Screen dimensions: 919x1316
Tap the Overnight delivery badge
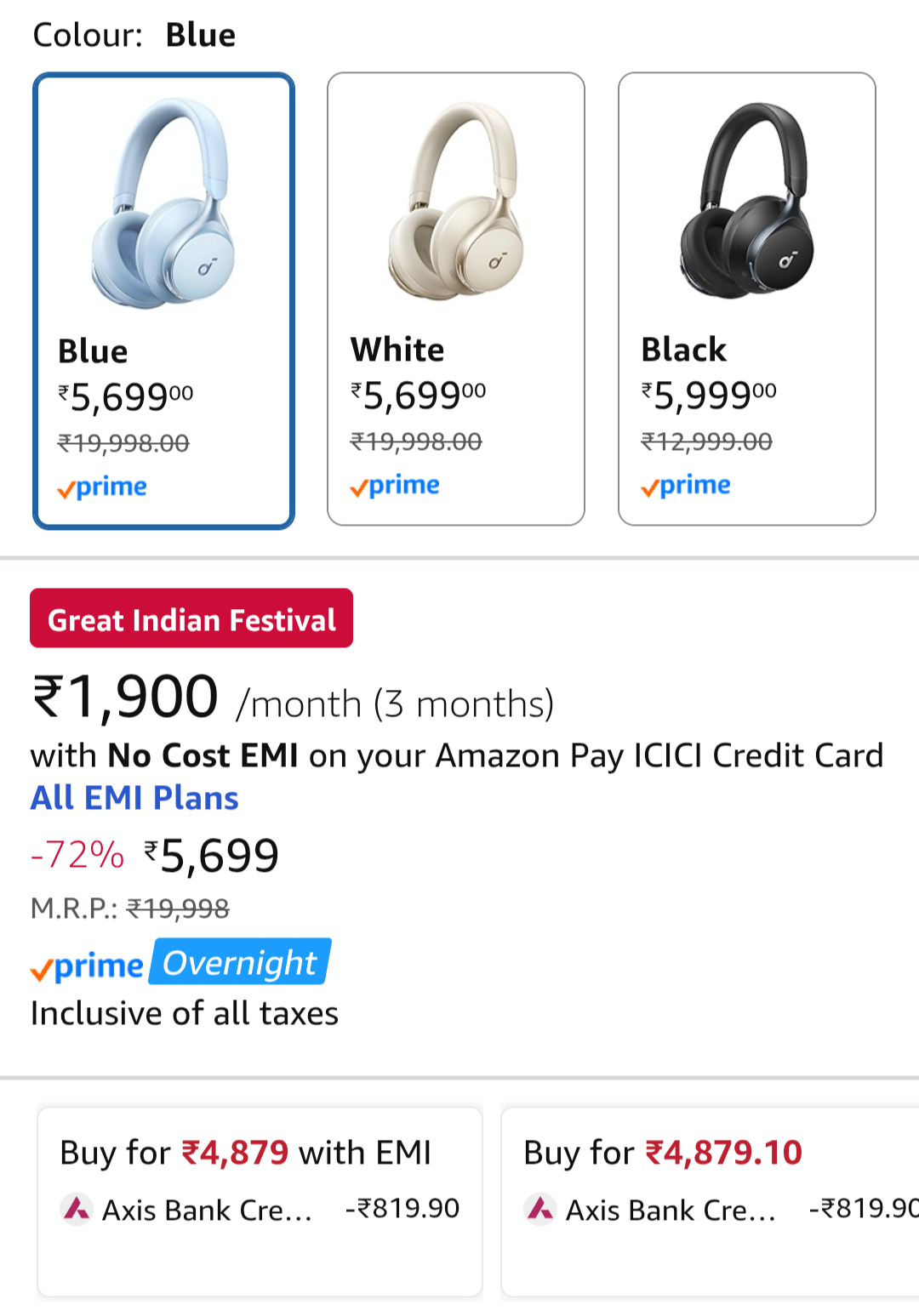tap(240, 962)
